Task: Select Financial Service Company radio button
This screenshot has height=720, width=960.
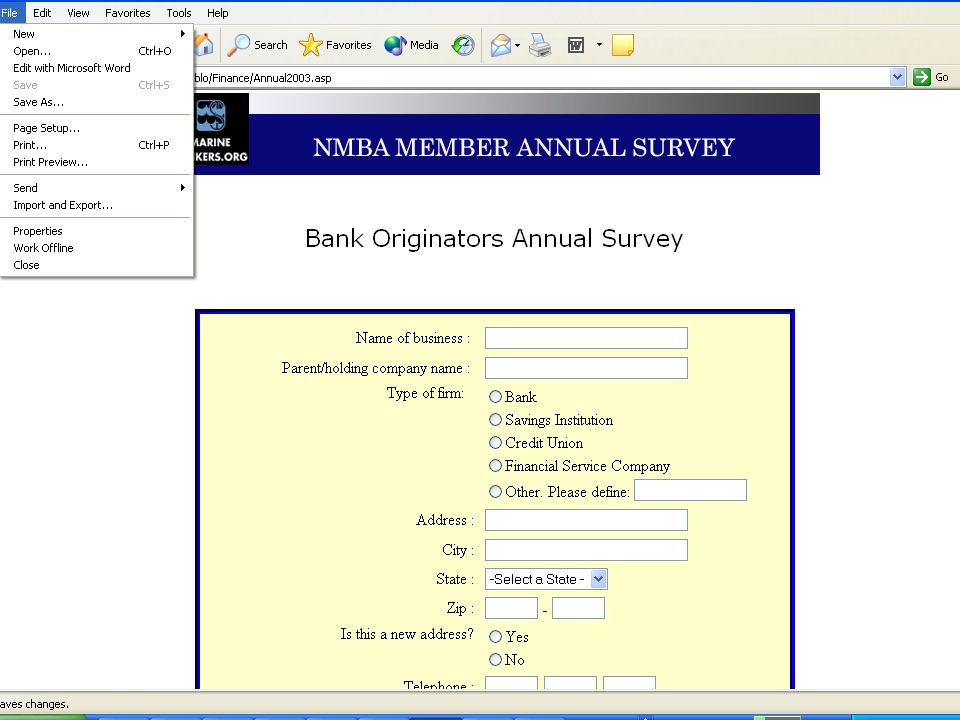Action: coord(495,465)
